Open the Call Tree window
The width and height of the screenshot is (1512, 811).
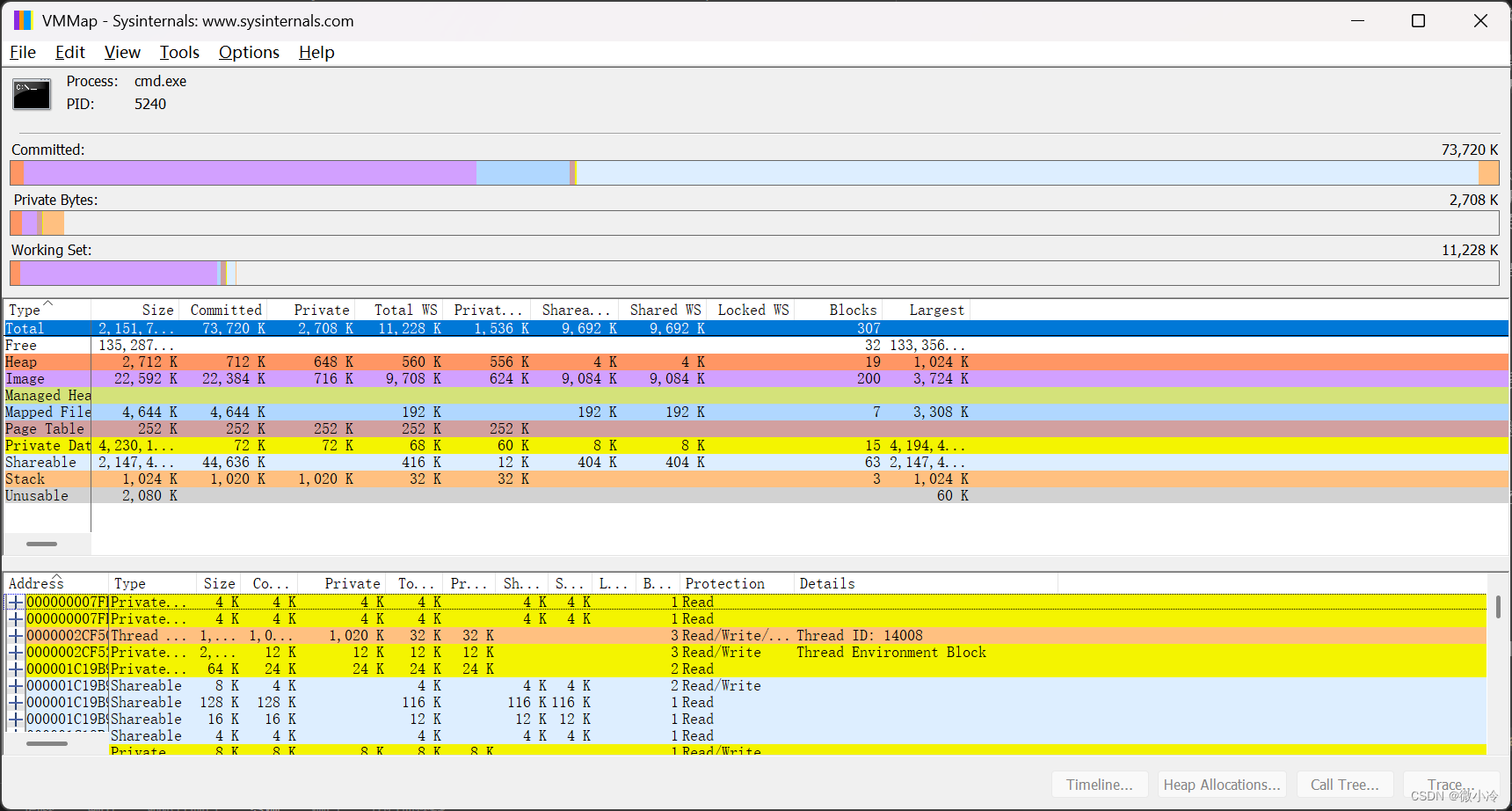[x=1345, y=784]
